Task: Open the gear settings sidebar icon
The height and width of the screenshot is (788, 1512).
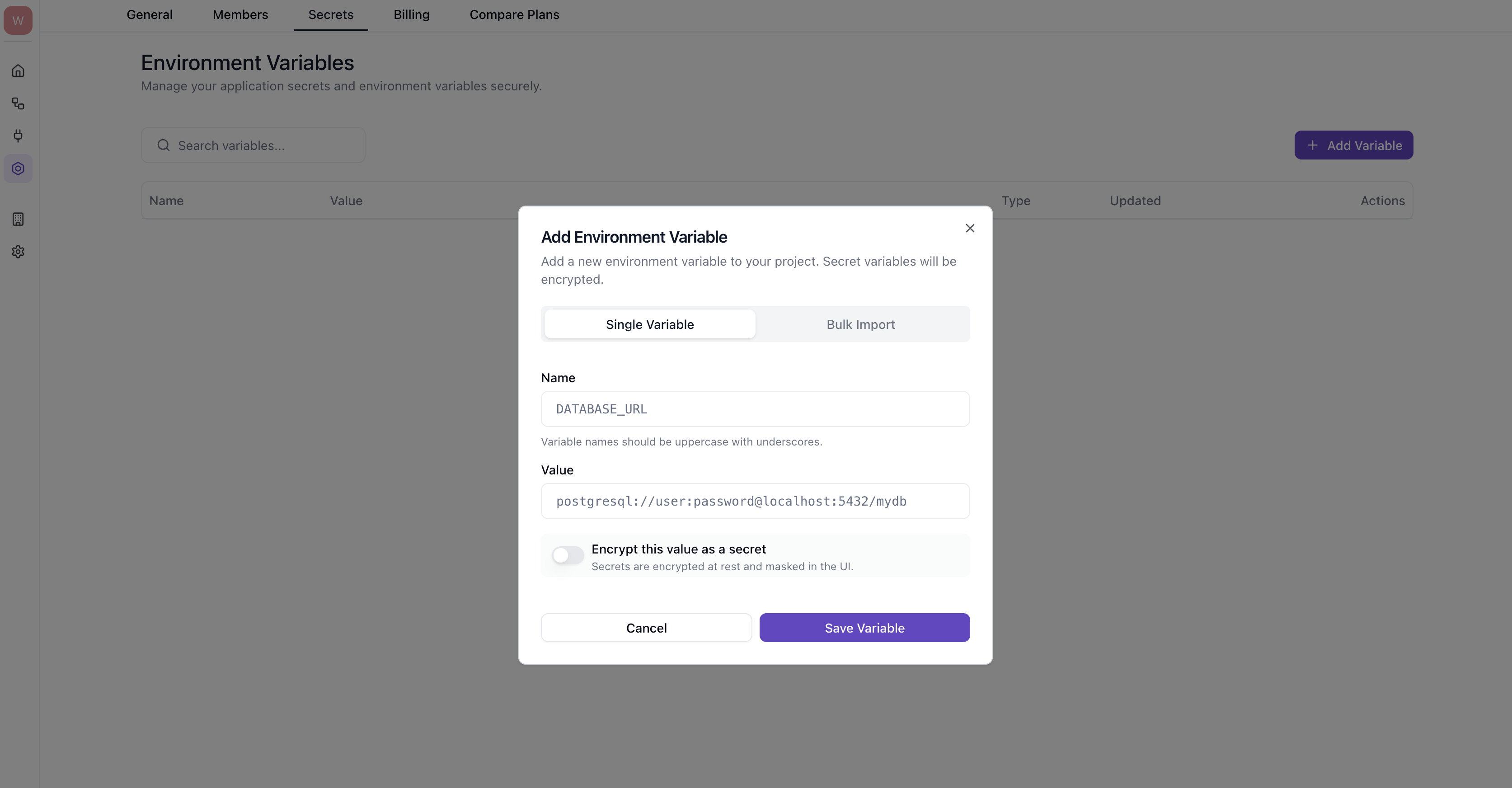Action: click(18, 252)
